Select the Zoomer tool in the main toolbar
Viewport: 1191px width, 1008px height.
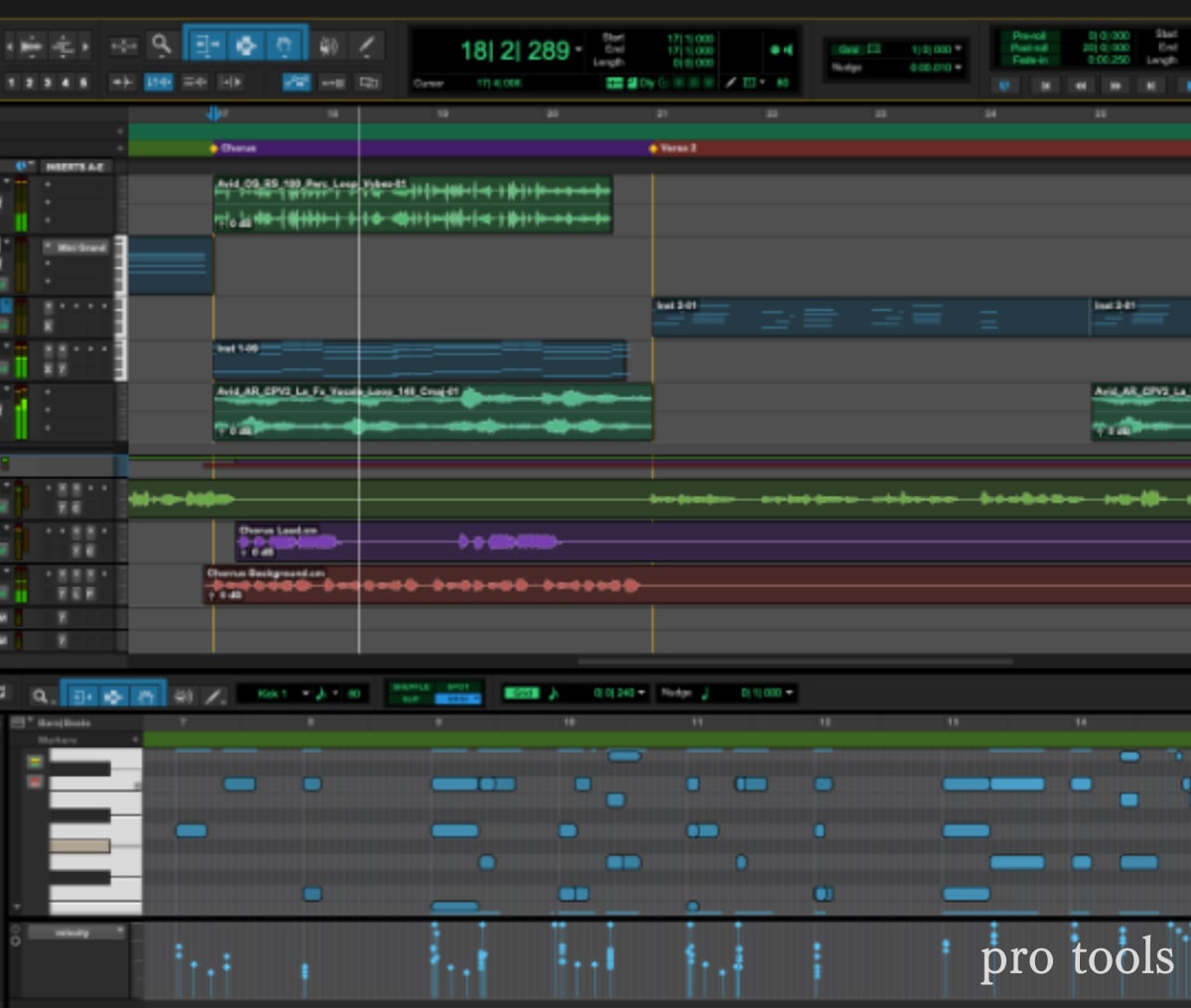pos(161,45)
